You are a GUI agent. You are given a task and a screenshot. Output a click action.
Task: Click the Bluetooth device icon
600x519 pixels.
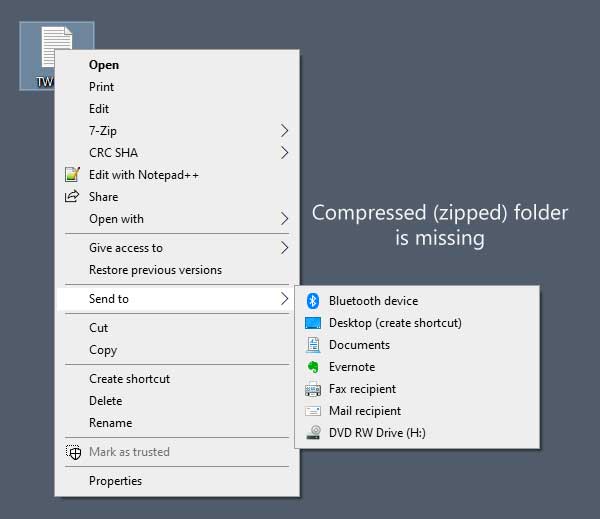click(312, 301)
